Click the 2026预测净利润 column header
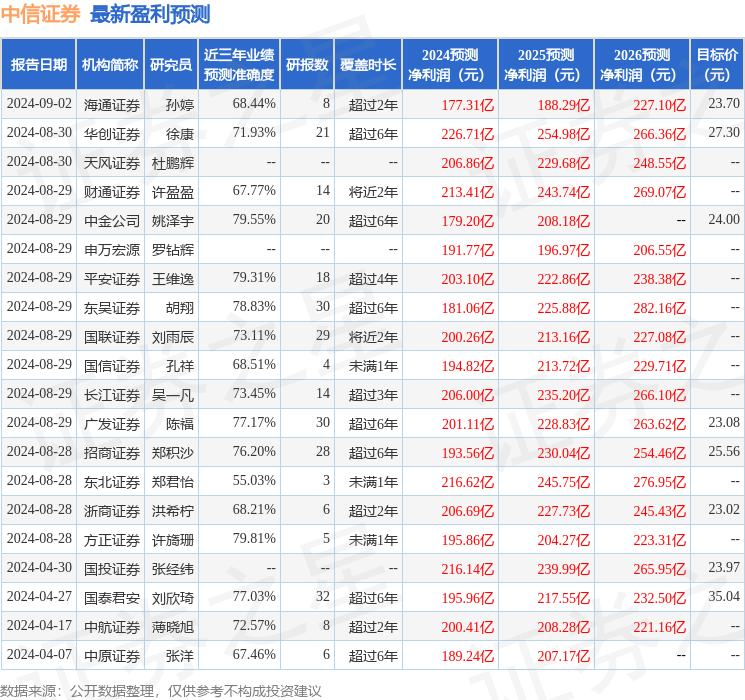 tap(642, 65)
